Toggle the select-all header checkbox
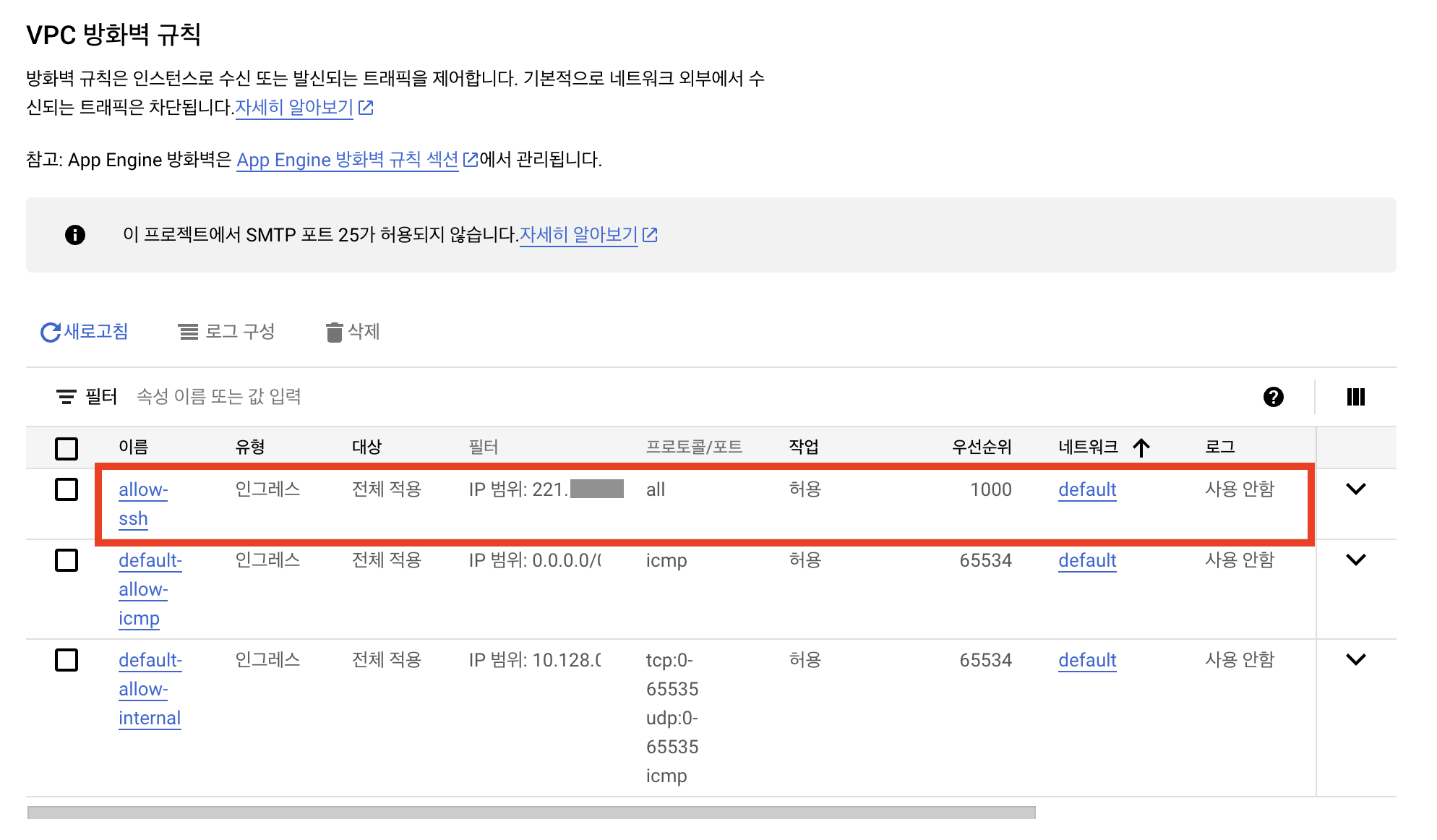 (67, 448)
